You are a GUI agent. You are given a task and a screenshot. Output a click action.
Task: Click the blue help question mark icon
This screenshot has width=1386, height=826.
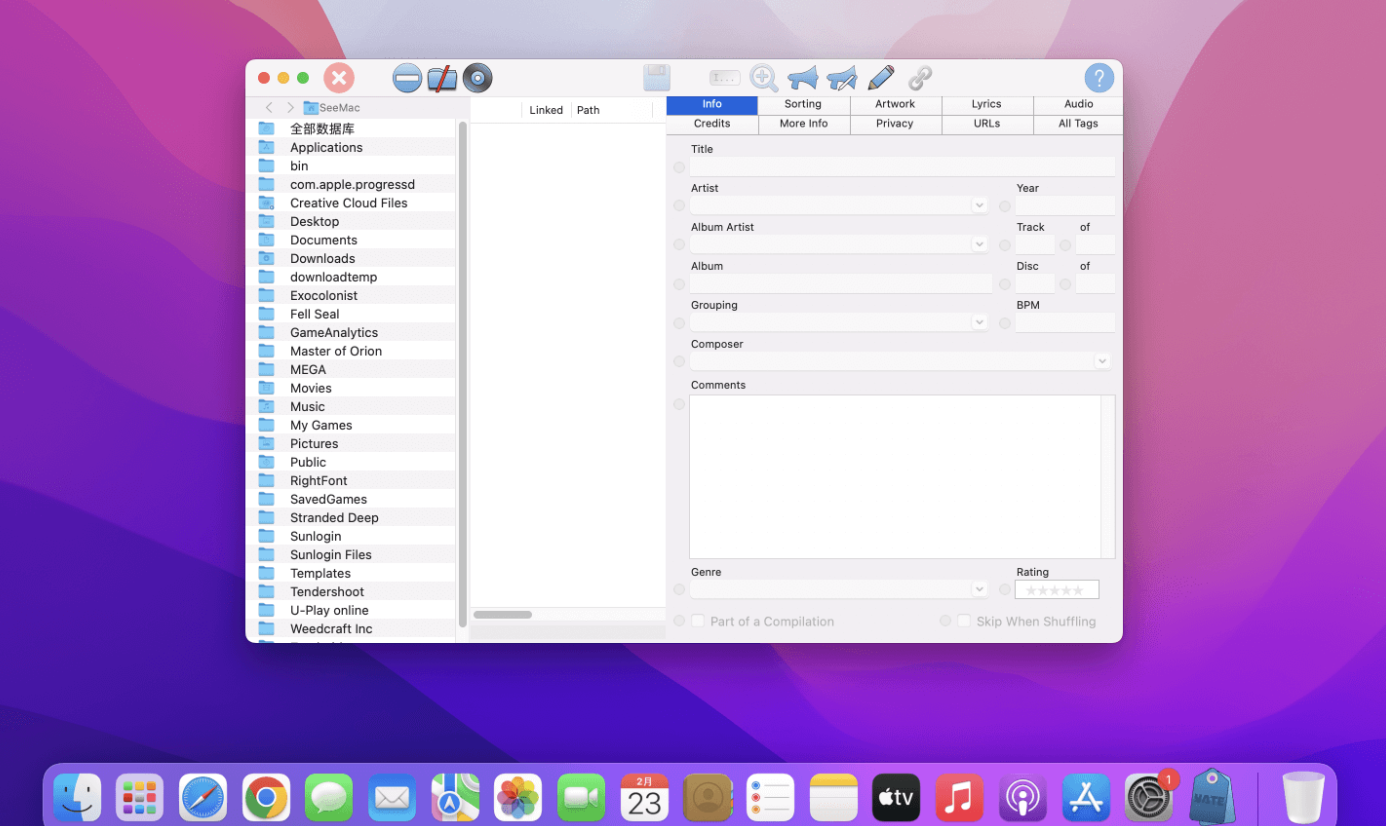click(x=1098, y=78)
